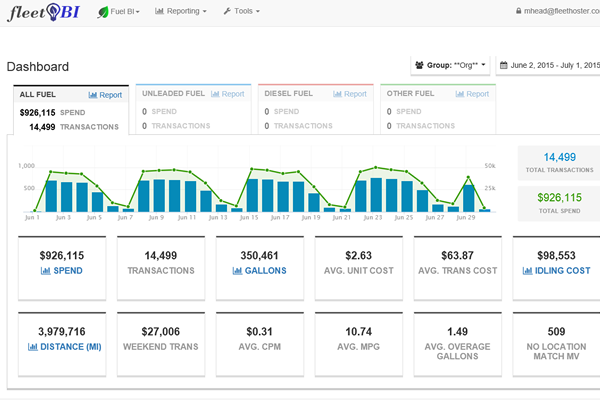Click the chart icon in the Unleaded Fuel tab
This screenshot has width=600, height=400.
pyautogui.click(x=215, y=94)
